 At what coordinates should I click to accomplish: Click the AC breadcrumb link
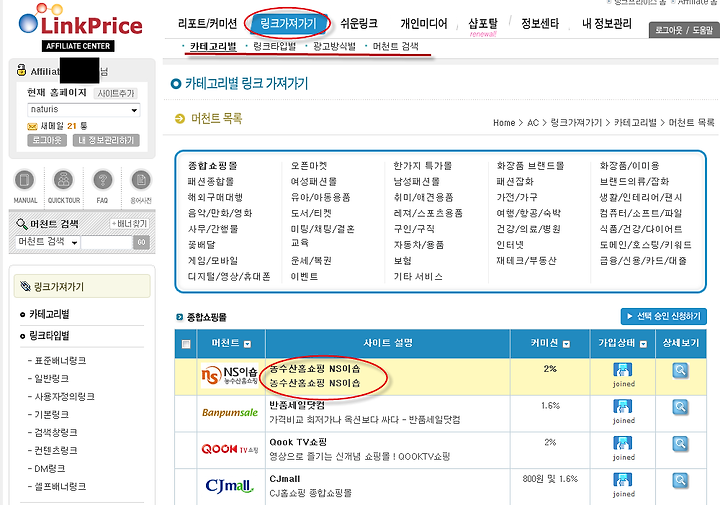533,123
